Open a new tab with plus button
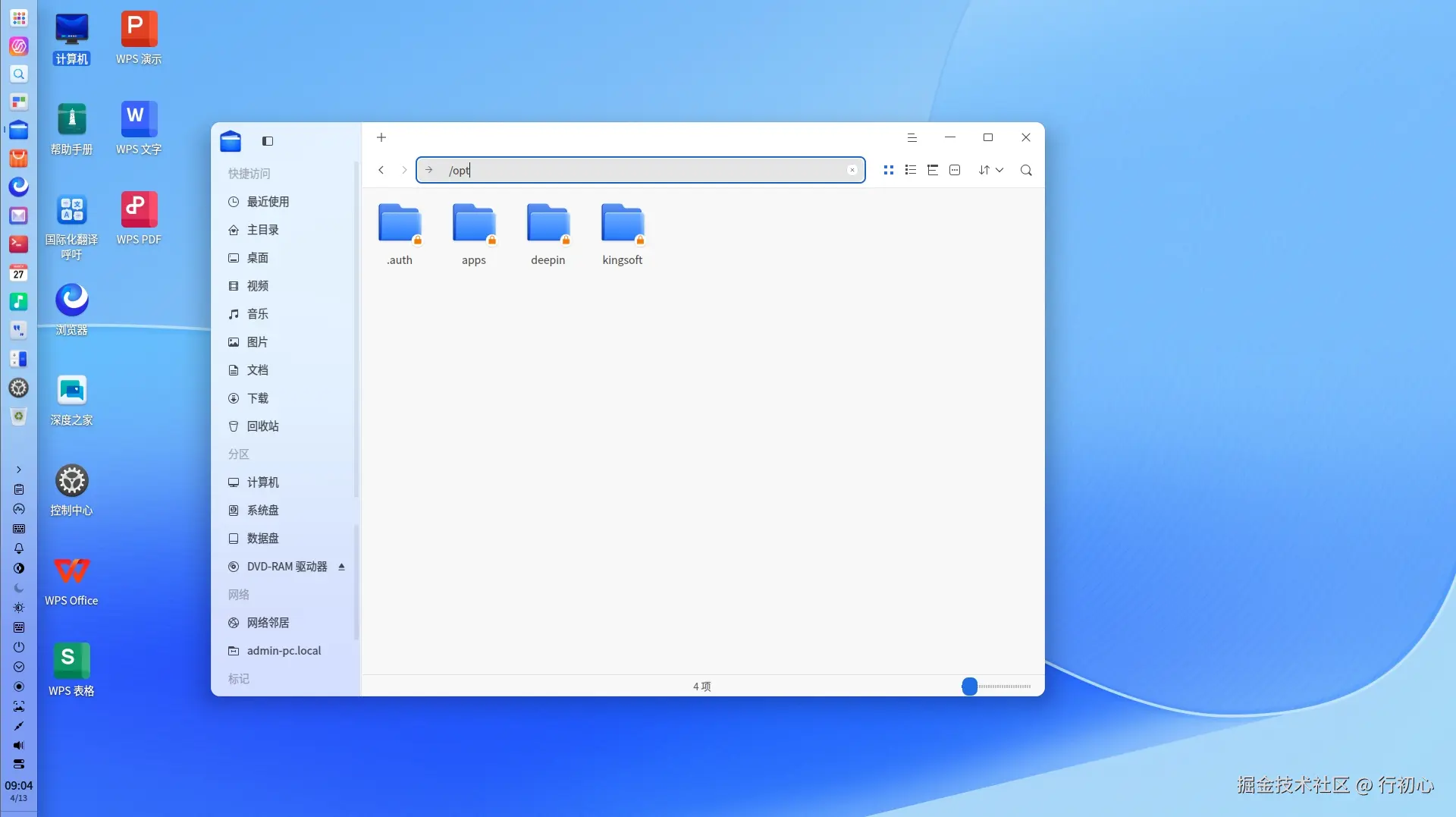This screenshot has width=1456, height=817. point(381,137)
